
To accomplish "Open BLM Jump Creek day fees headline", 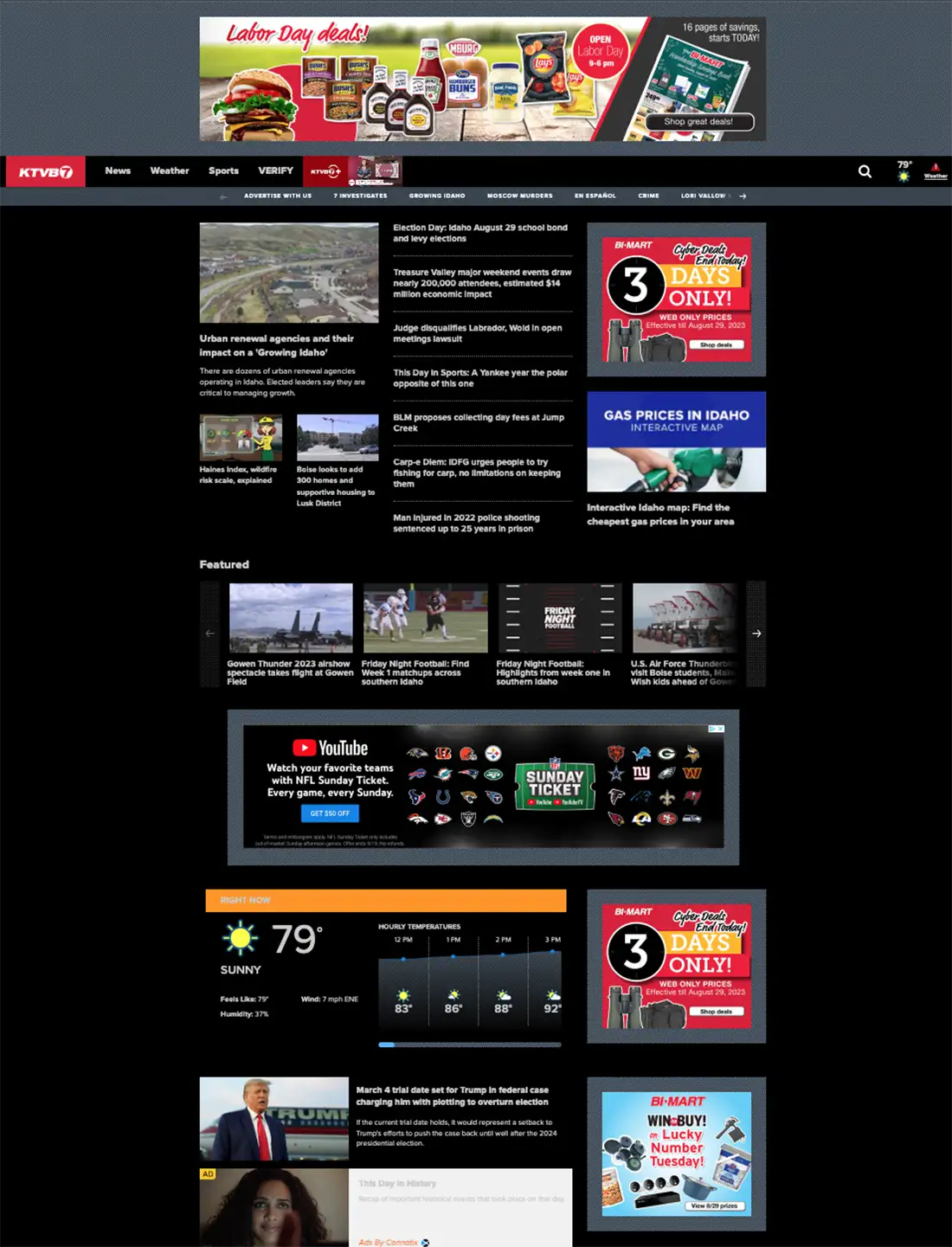I will pos(479,422).
